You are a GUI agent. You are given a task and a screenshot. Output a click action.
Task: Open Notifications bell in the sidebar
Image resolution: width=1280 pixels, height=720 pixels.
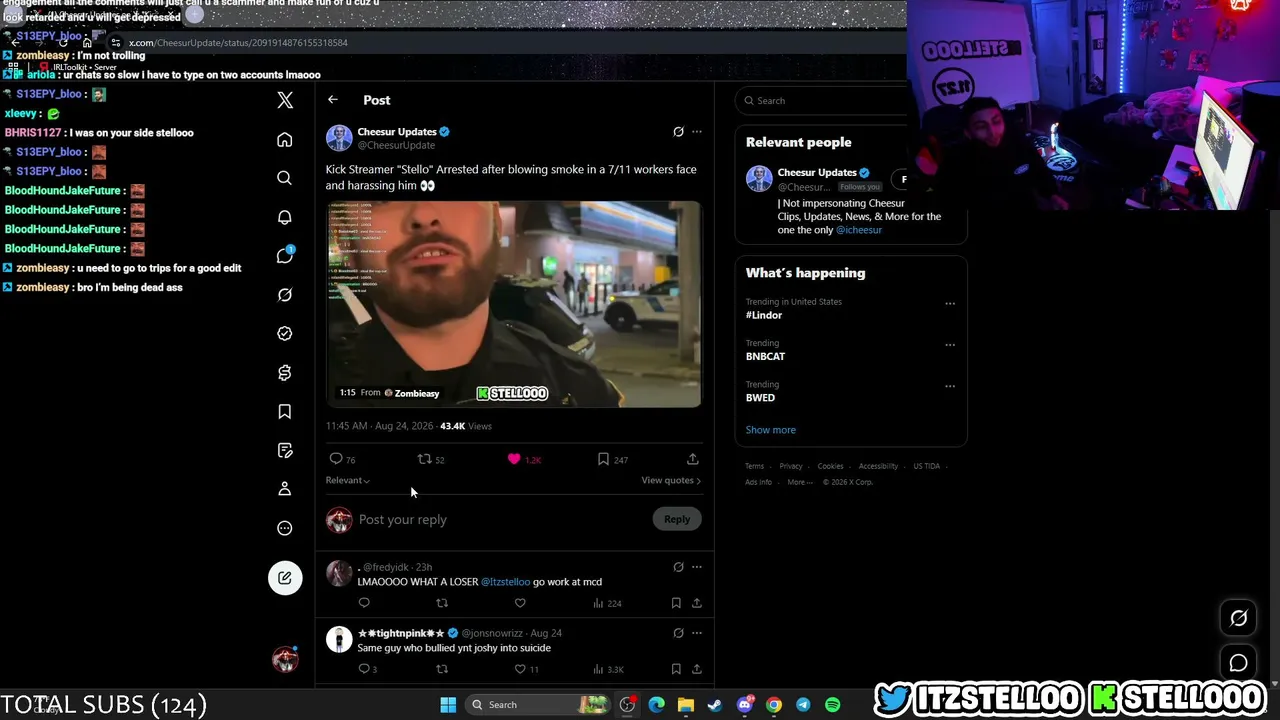coord(285,217)
